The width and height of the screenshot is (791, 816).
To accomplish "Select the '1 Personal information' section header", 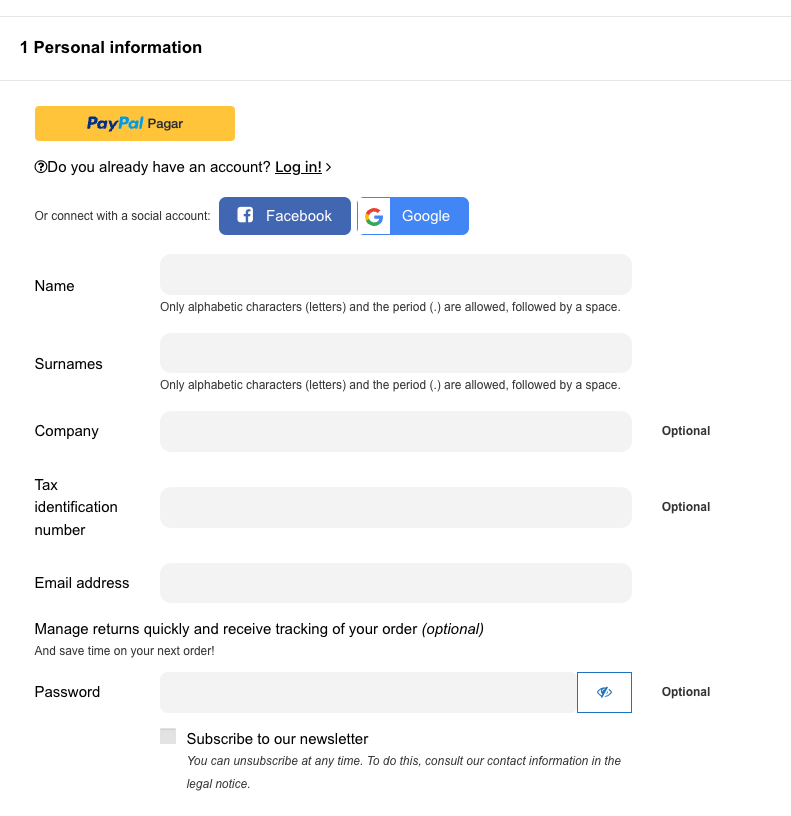I will point(111,47).
